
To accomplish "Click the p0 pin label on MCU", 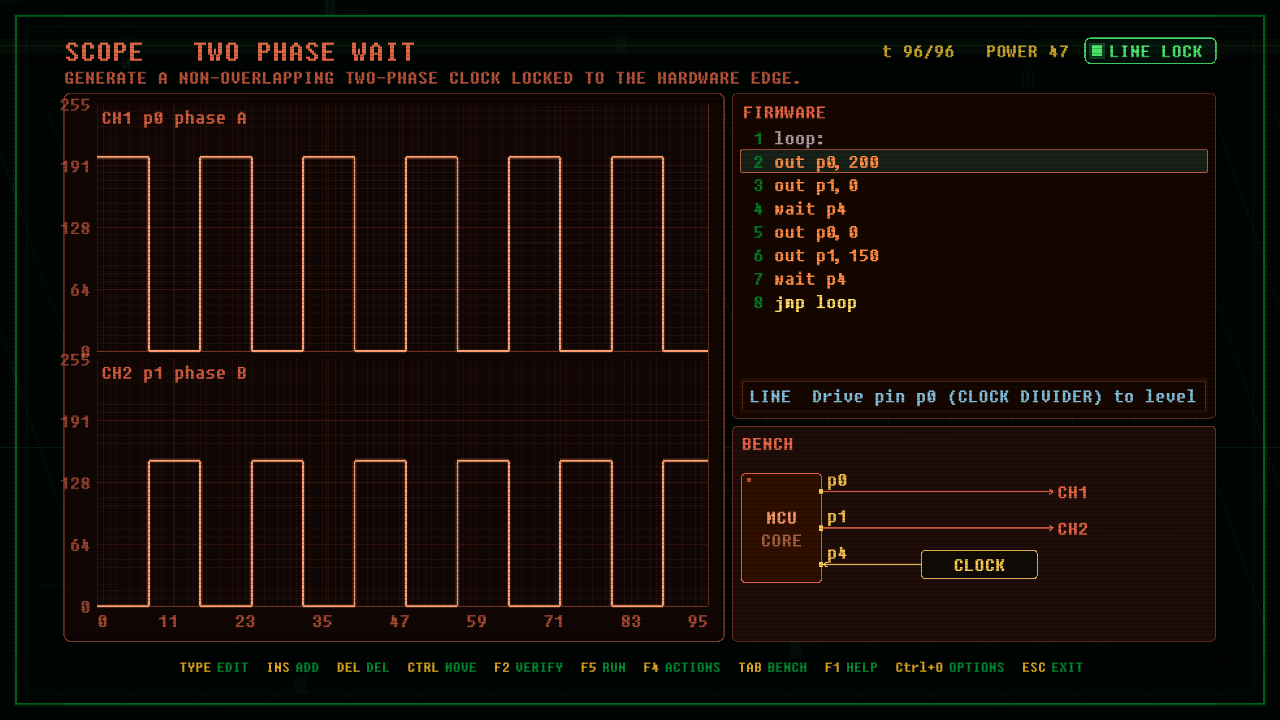I will pyautogui.click(x=837, y=481).
